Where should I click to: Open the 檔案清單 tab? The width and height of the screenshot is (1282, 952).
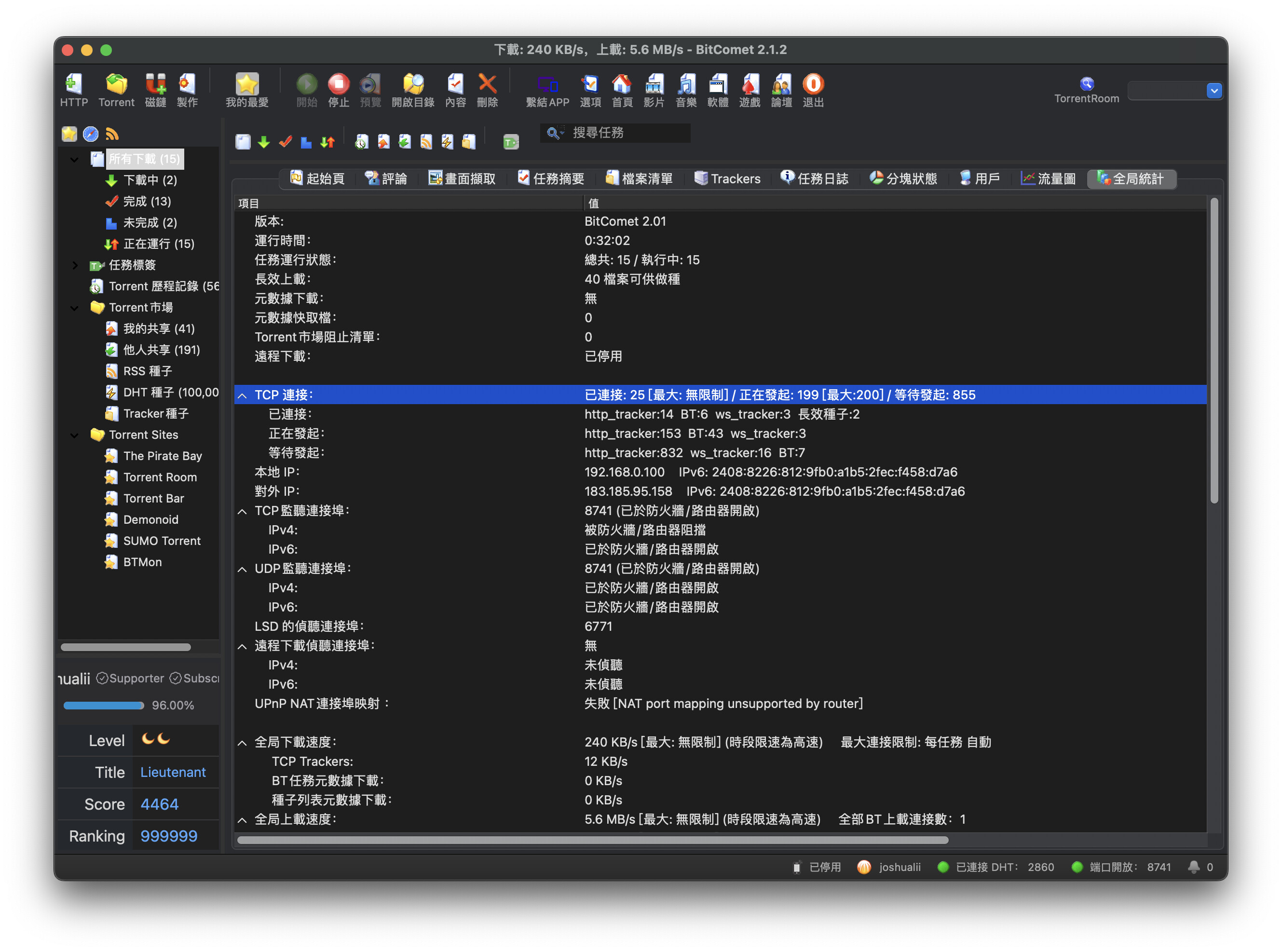[640, 178]
